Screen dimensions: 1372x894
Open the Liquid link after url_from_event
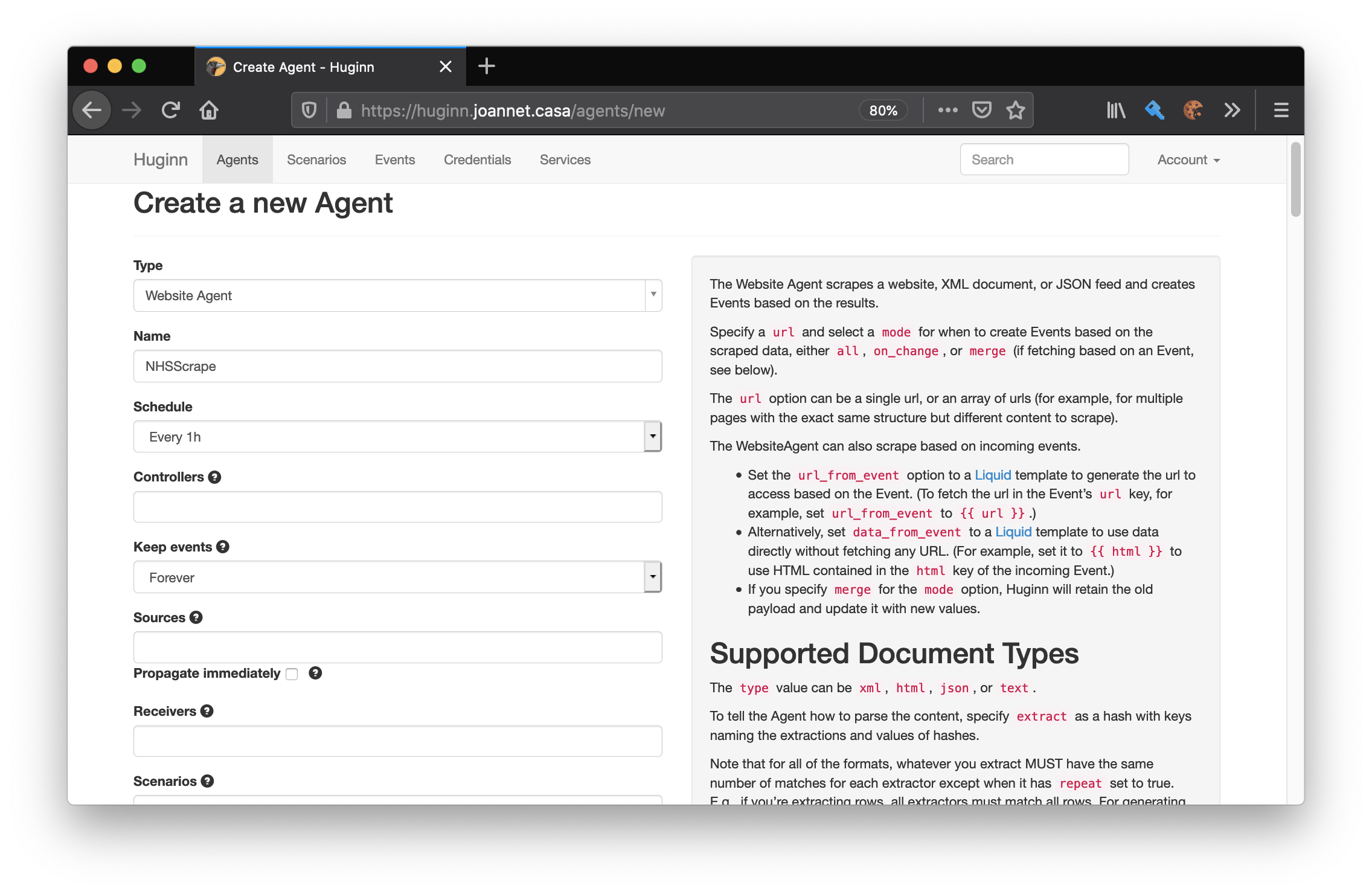click(993, 475)
